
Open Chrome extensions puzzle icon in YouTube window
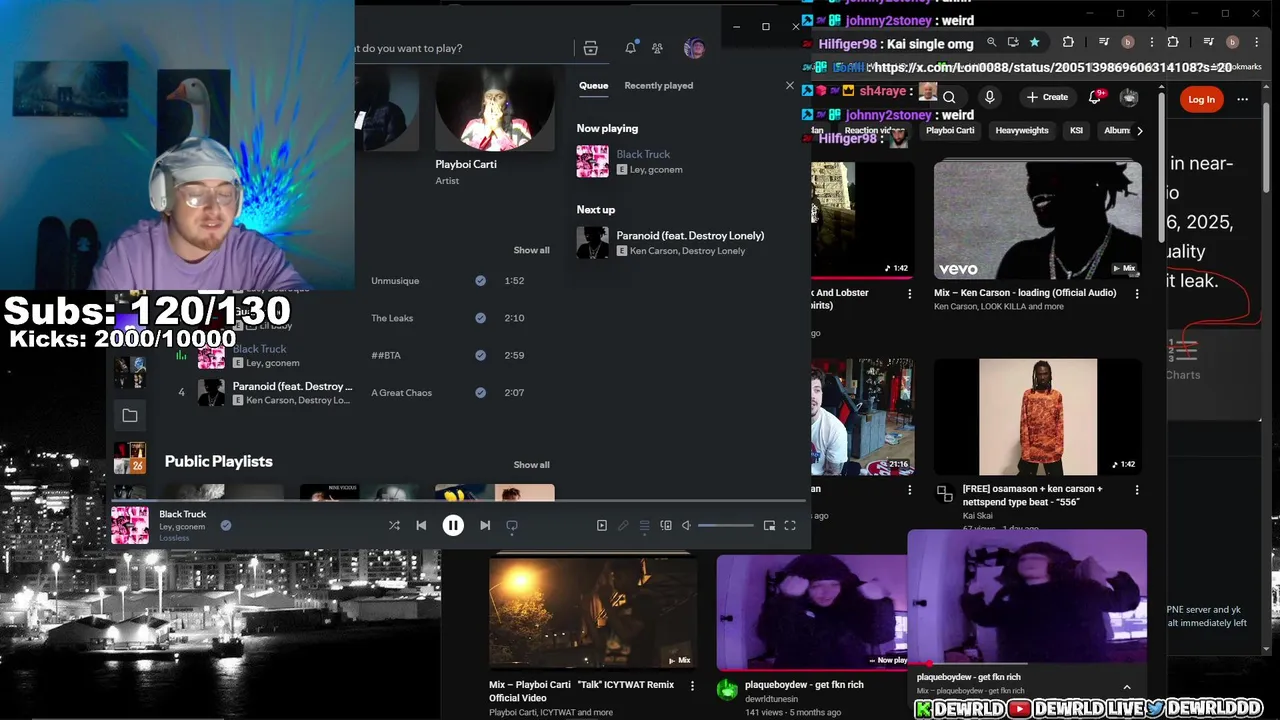(x=1068, y=42)
